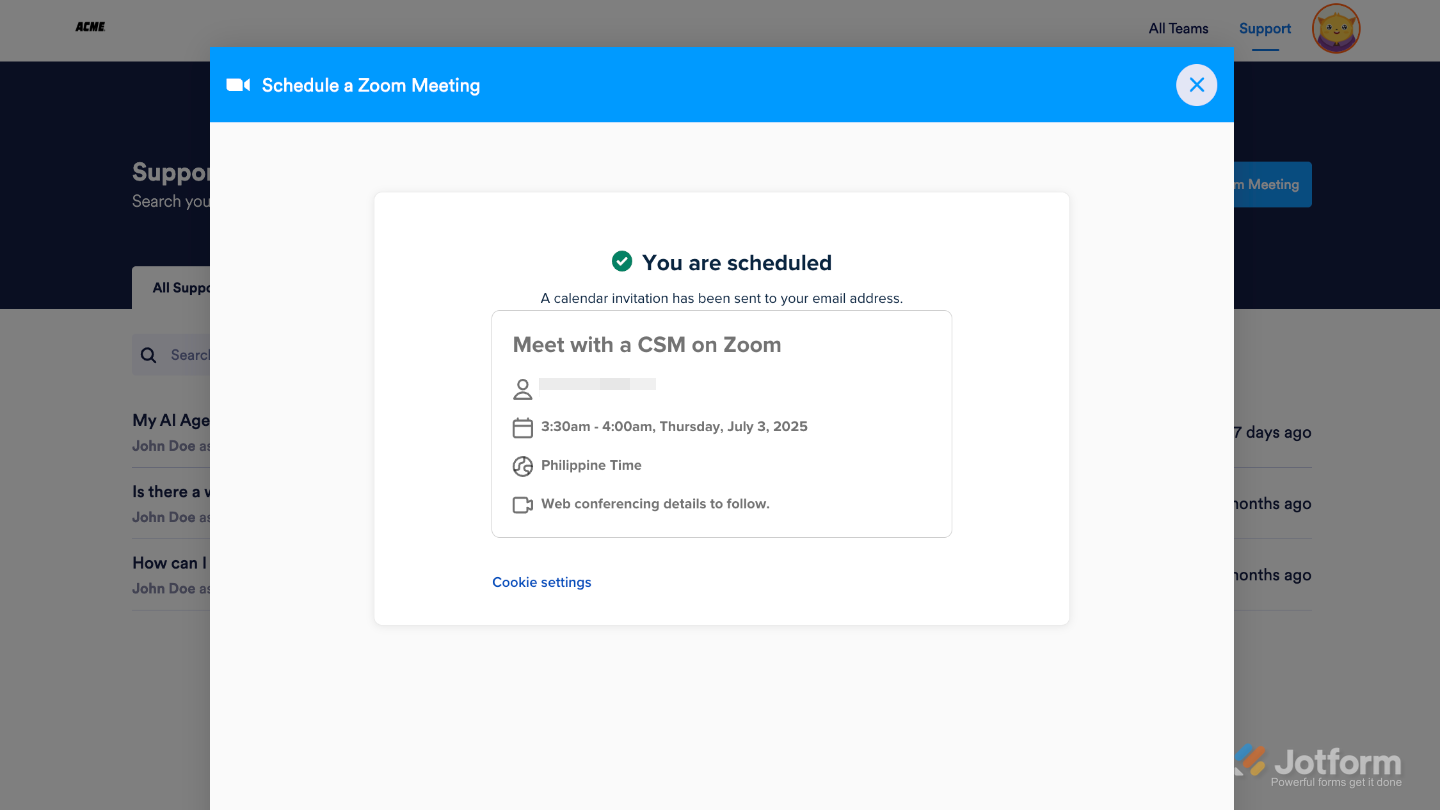Select the Support navigation tab
This screenshot has height=810, width=1440.
coord(1265,28)
